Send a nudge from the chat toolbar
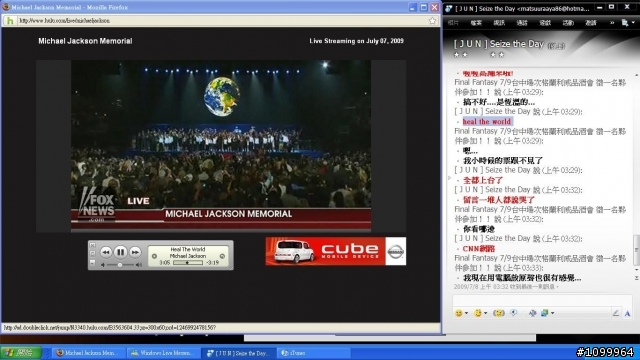The image size is (640, 360). pyautogui.click(x=499, y=313)
